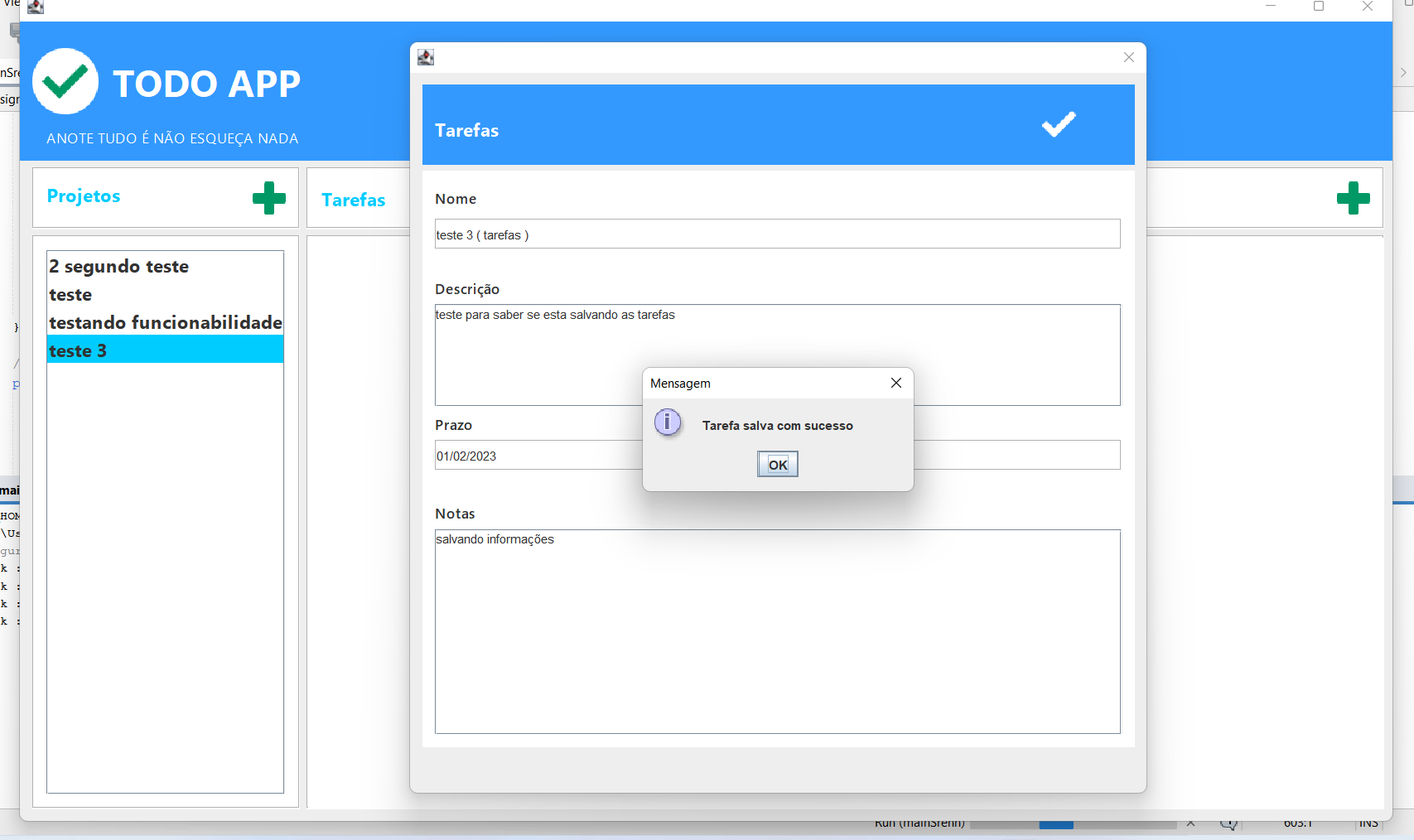Click the white checkmark in the Tarefas header
This screenshot has height=840, width=1414.
(x=1058, y=125)
